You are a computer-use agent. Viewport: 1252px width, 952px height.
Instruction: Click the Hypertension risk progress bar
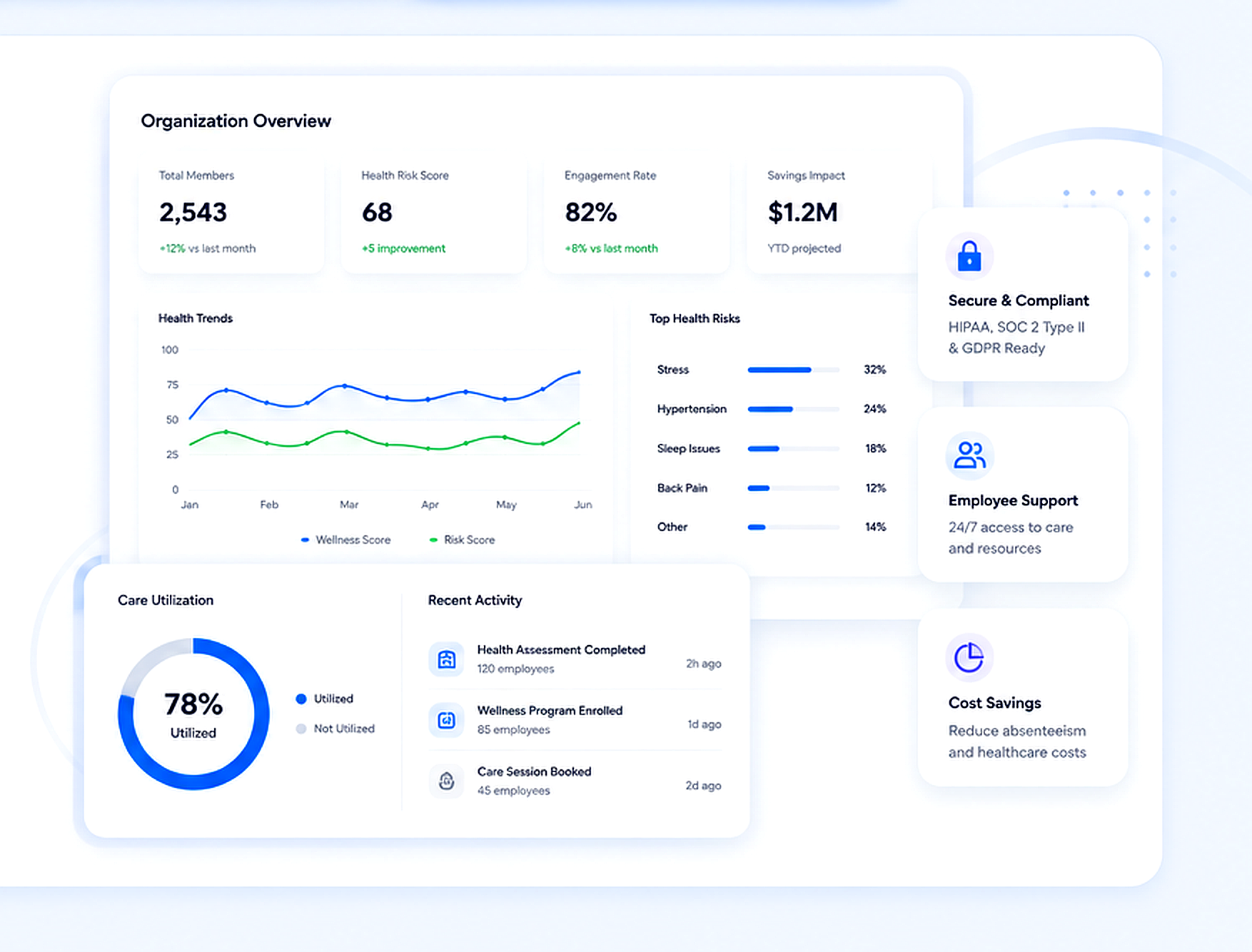[794, 409]
